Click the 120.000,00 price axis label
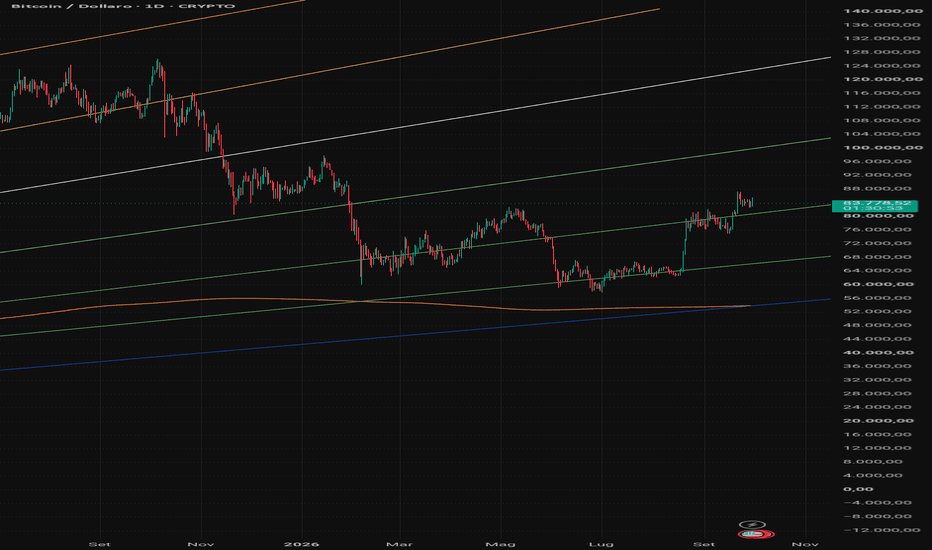Screen dimensions: 932x550 pos(883,79)
